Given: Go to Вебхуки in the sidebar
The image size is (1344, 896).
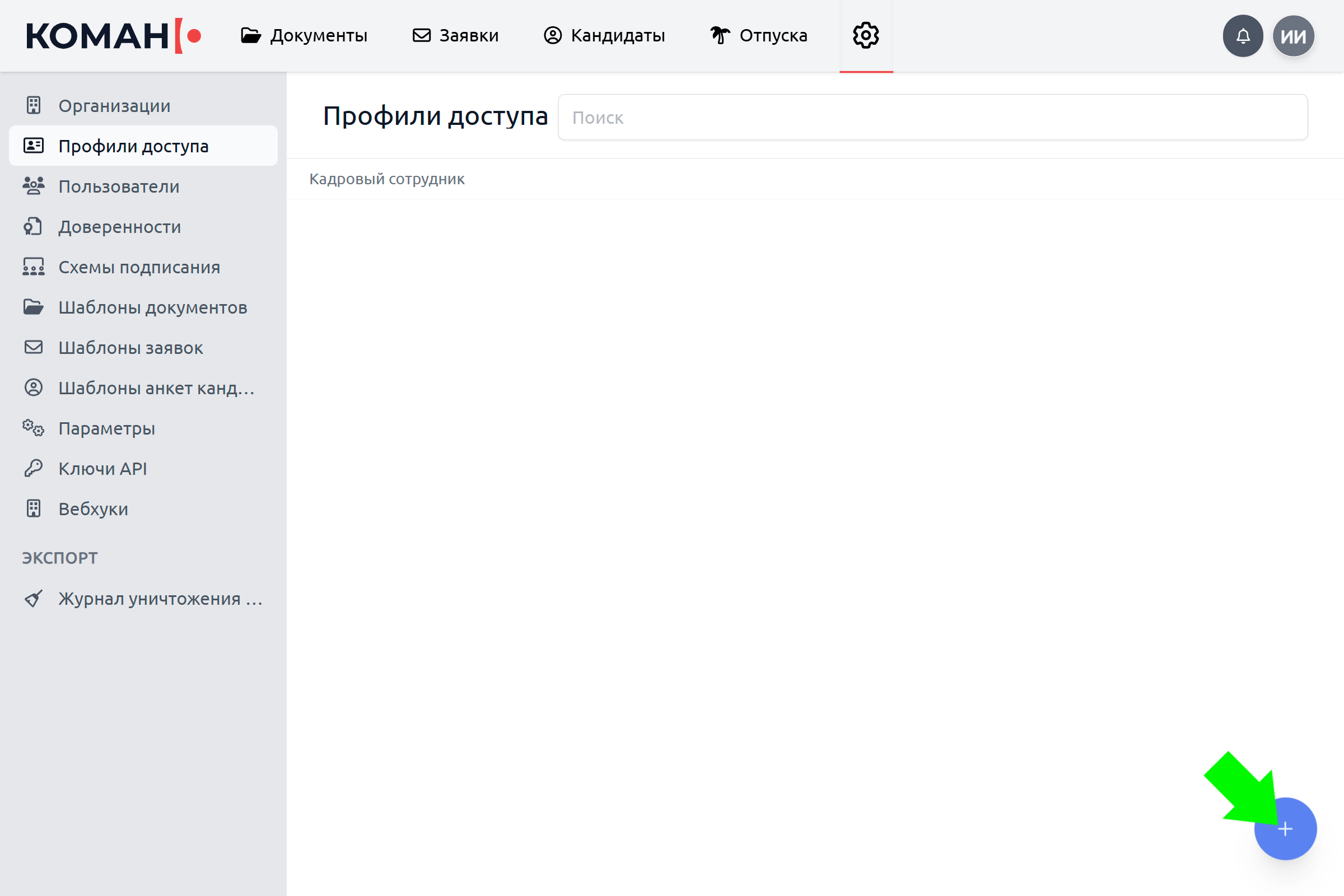Looking at the screenshot, I should click(x=93, y=508).
